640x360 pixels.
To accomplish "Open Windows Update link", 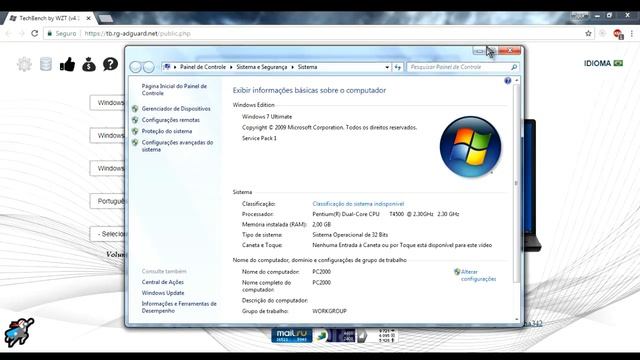I will tap(163, 293).
